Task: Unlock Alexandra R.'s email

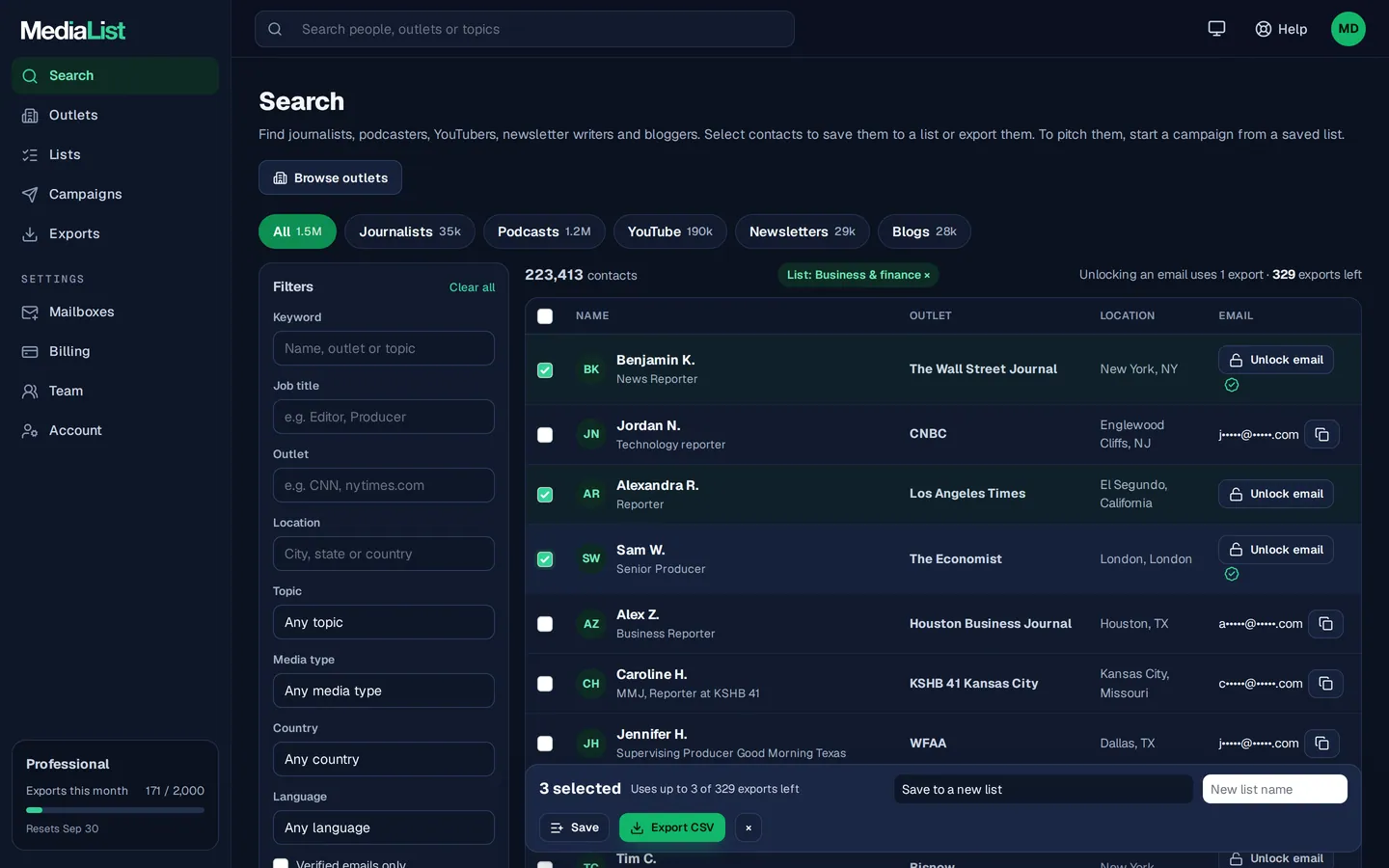Action: (1276, 494)
